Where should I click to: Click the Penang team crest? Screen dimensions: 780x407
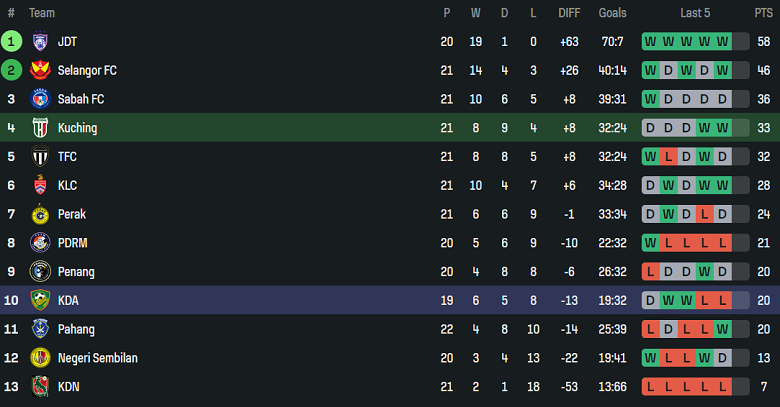point(40,271)
